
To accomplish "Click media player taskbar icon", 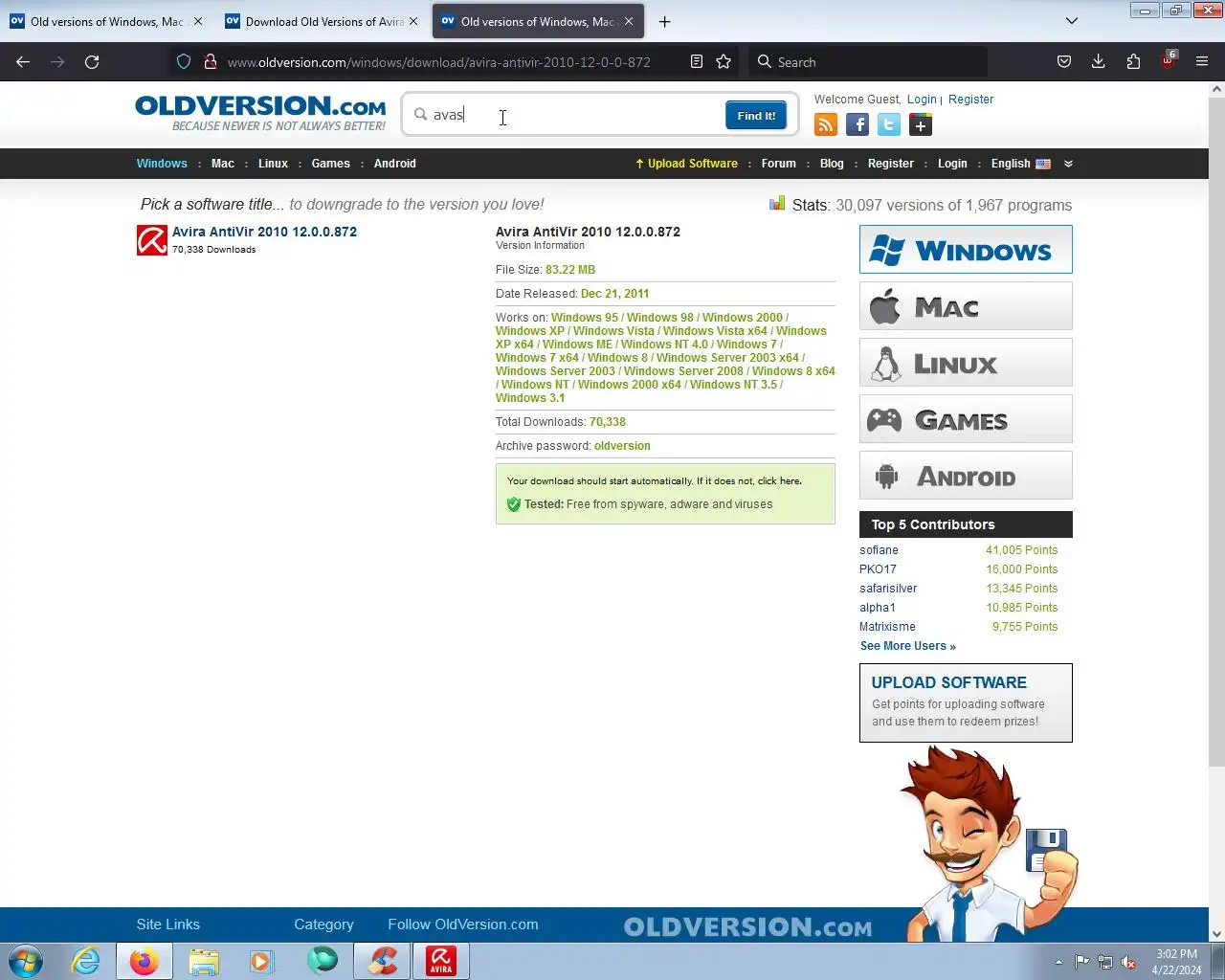I will click(262, 961).
